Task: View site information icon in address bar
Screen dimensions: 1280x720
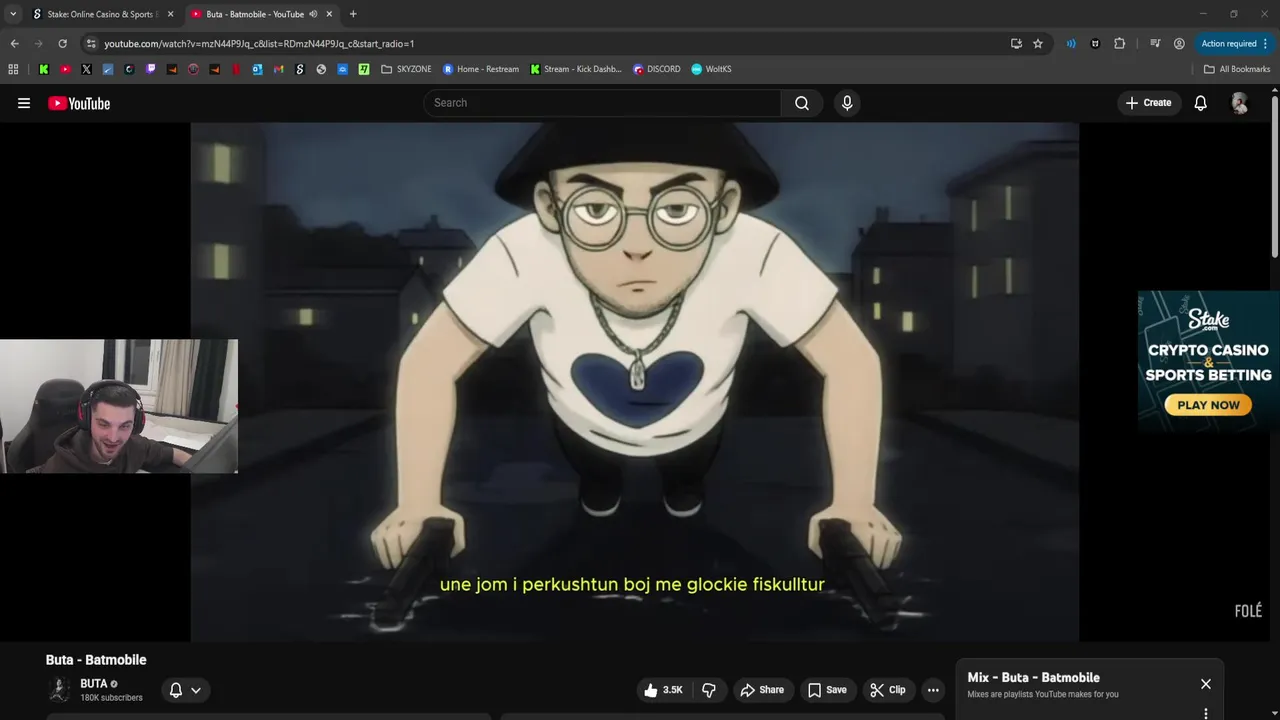Action: pos(91,43)
